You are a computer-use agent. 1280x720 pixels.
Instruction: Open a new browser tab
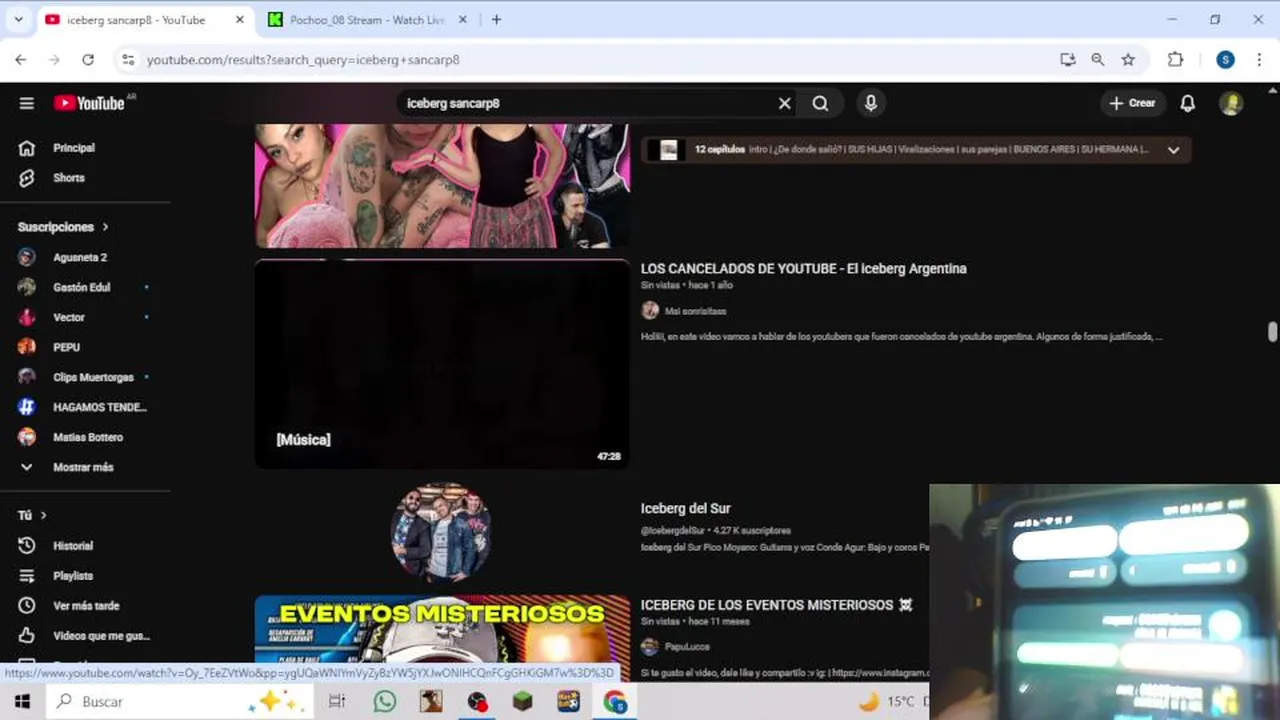point(496,20)
